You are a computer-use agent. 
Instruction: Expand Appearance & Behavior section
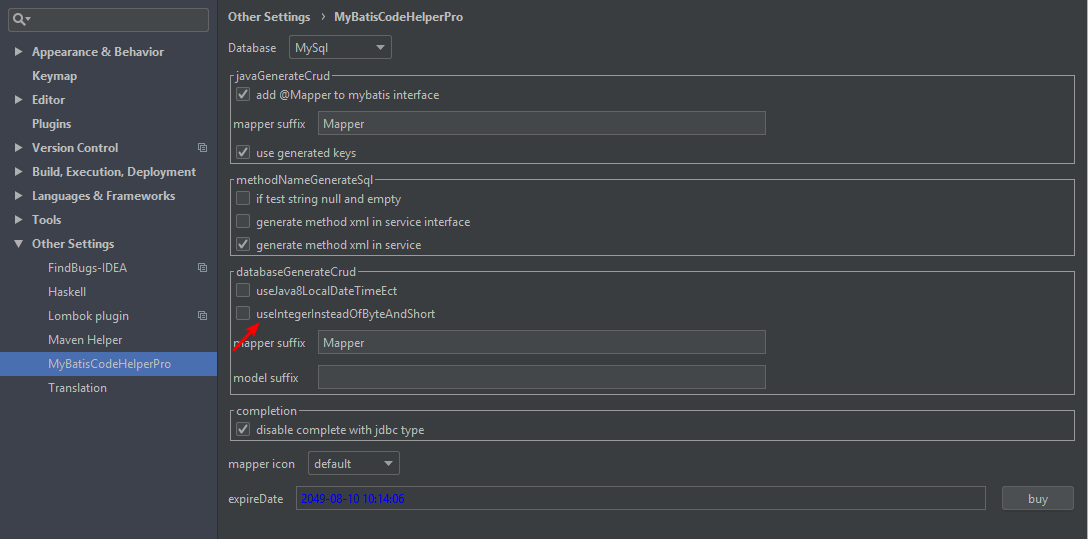click(x=19, y=51)
